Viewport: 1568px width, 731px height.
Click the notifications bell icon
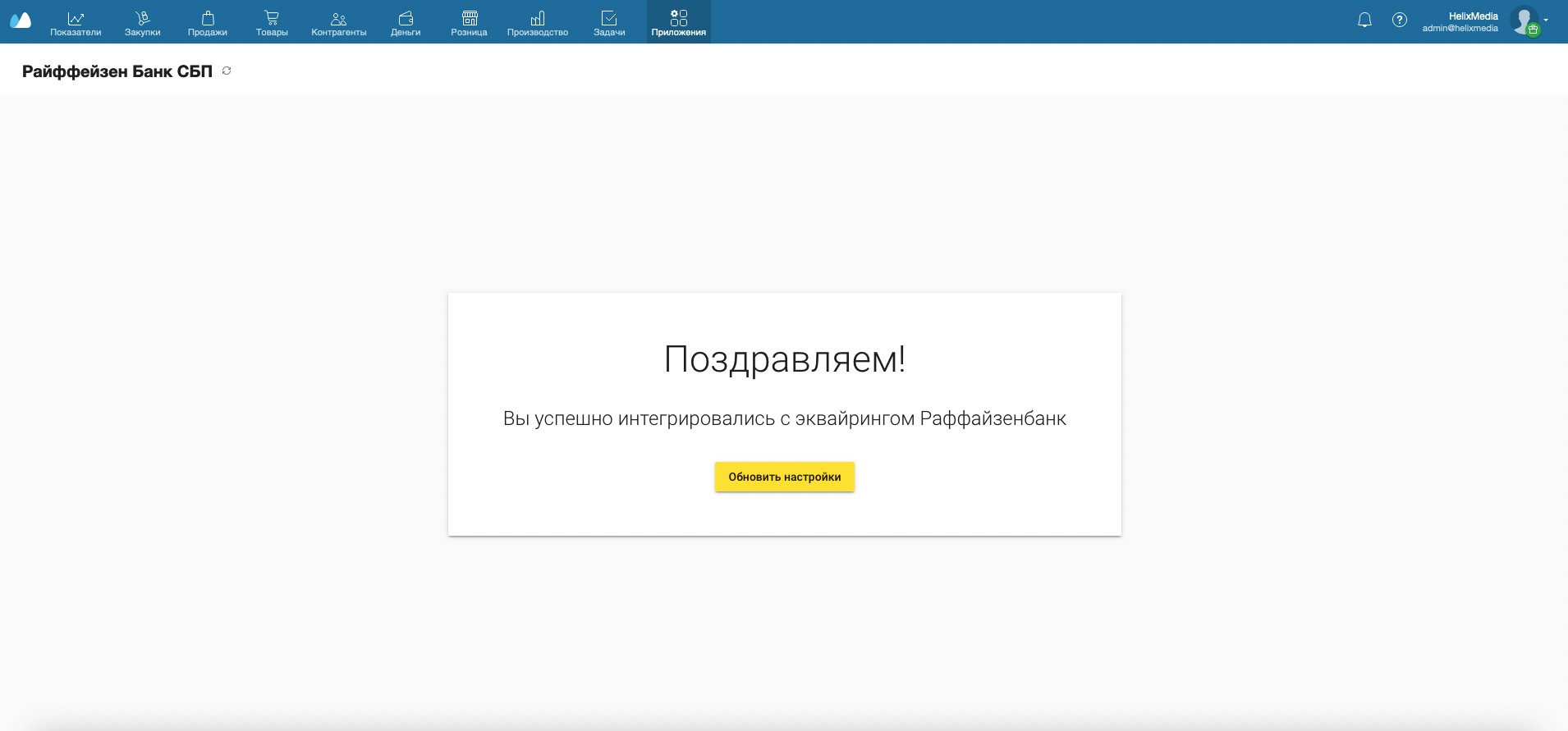pos(1364,21)
